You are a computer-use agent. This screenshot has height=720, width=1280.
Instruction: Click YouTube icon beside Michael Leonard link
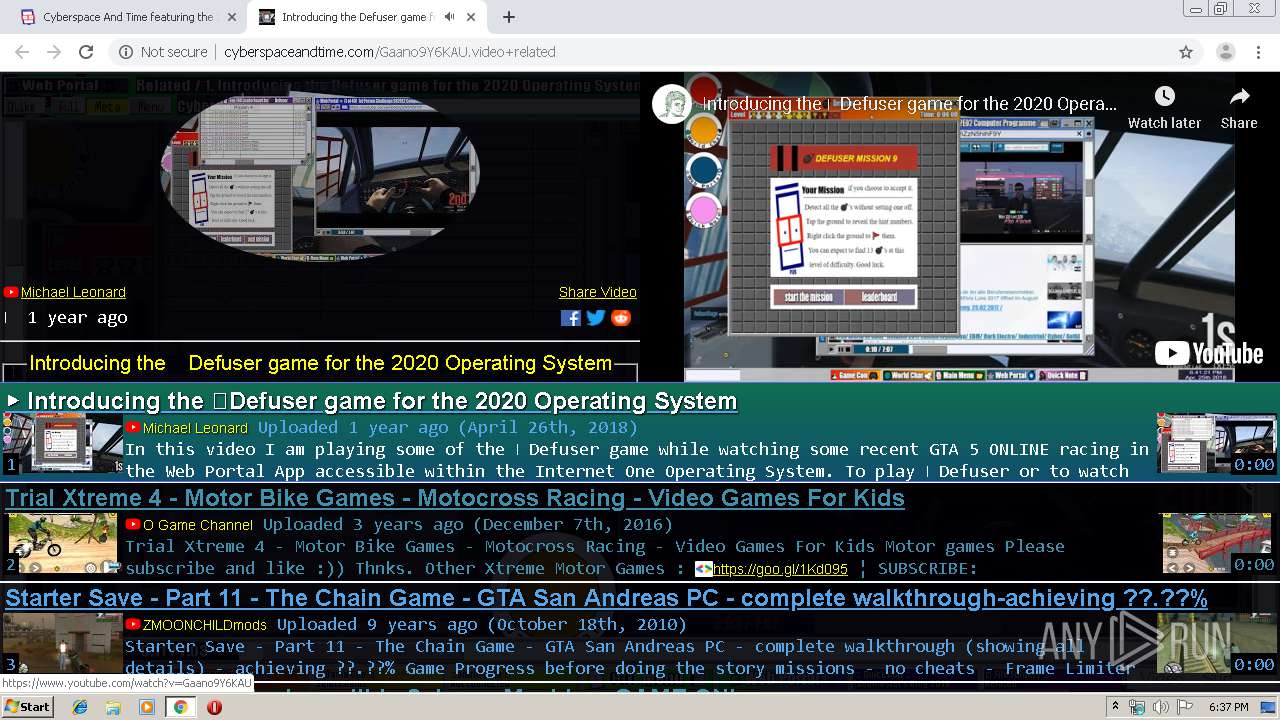pyautogui.click(x=11, y=292)
